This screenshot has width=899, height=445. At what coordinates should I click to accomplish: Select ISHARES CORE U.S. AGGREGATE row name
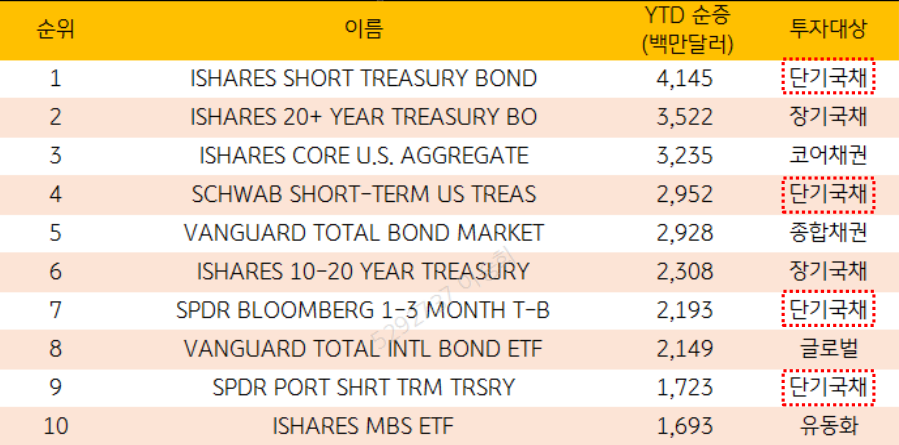[x=363, y=156]
